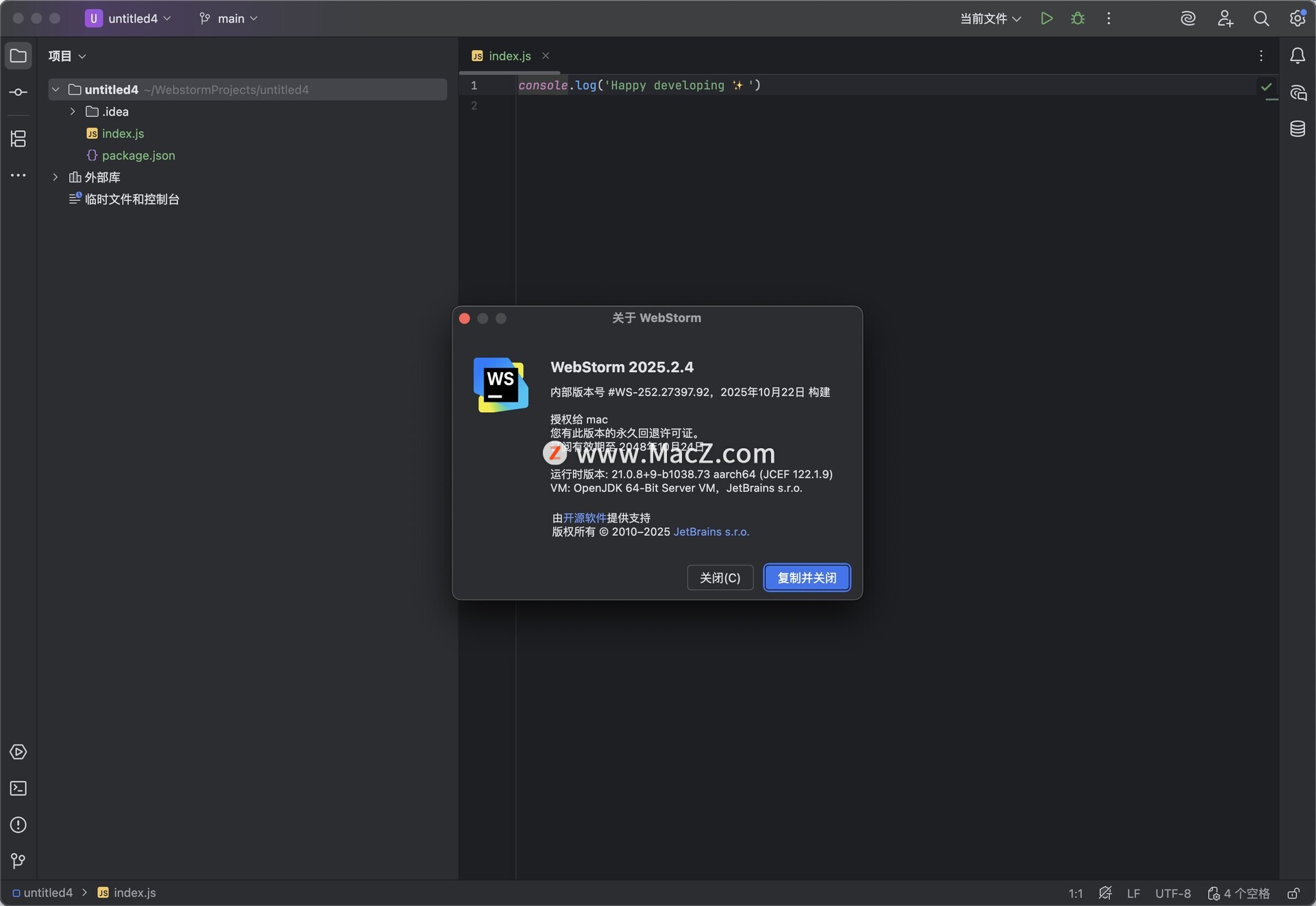This screenshot has height=906, width=1316.
Task: Open the AI Assistant chat icon
Action: [x=1297, y=93]
